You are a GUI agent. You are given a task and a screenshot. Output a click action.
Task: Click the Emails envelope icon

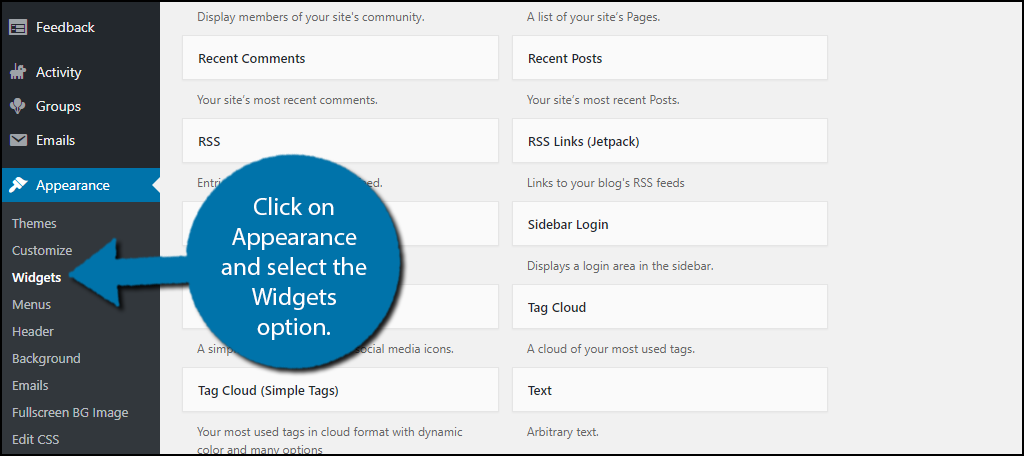coord(18,140)
